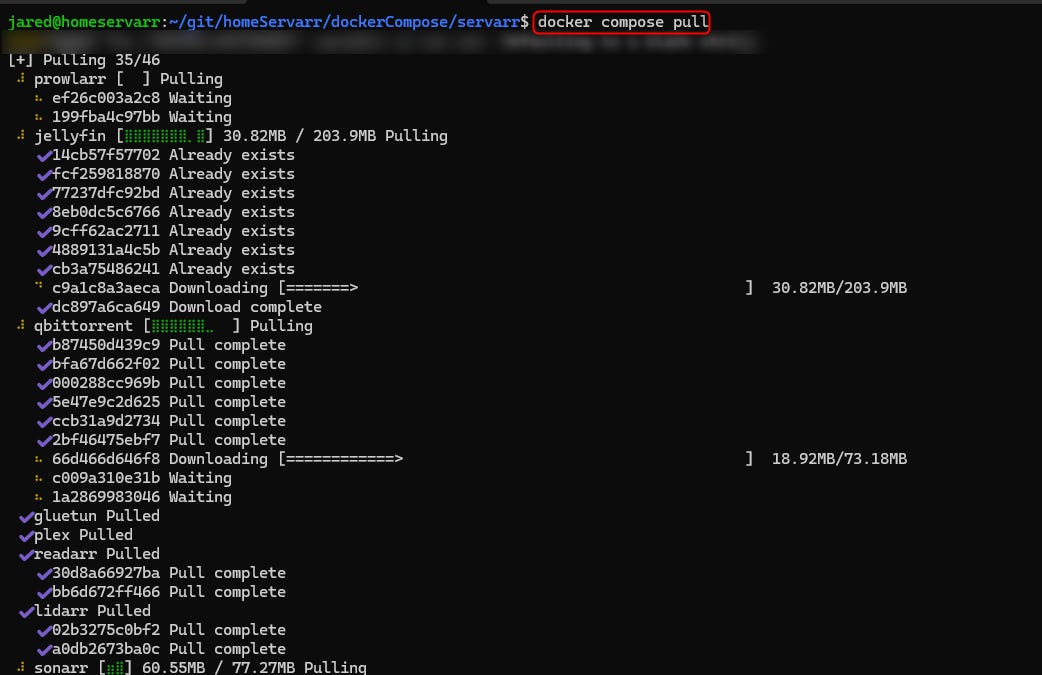Viewport: 1042px width, 675px height.
Task: Click layer 'ef26c003a2c8 Waiting' line
Action: 142,98
